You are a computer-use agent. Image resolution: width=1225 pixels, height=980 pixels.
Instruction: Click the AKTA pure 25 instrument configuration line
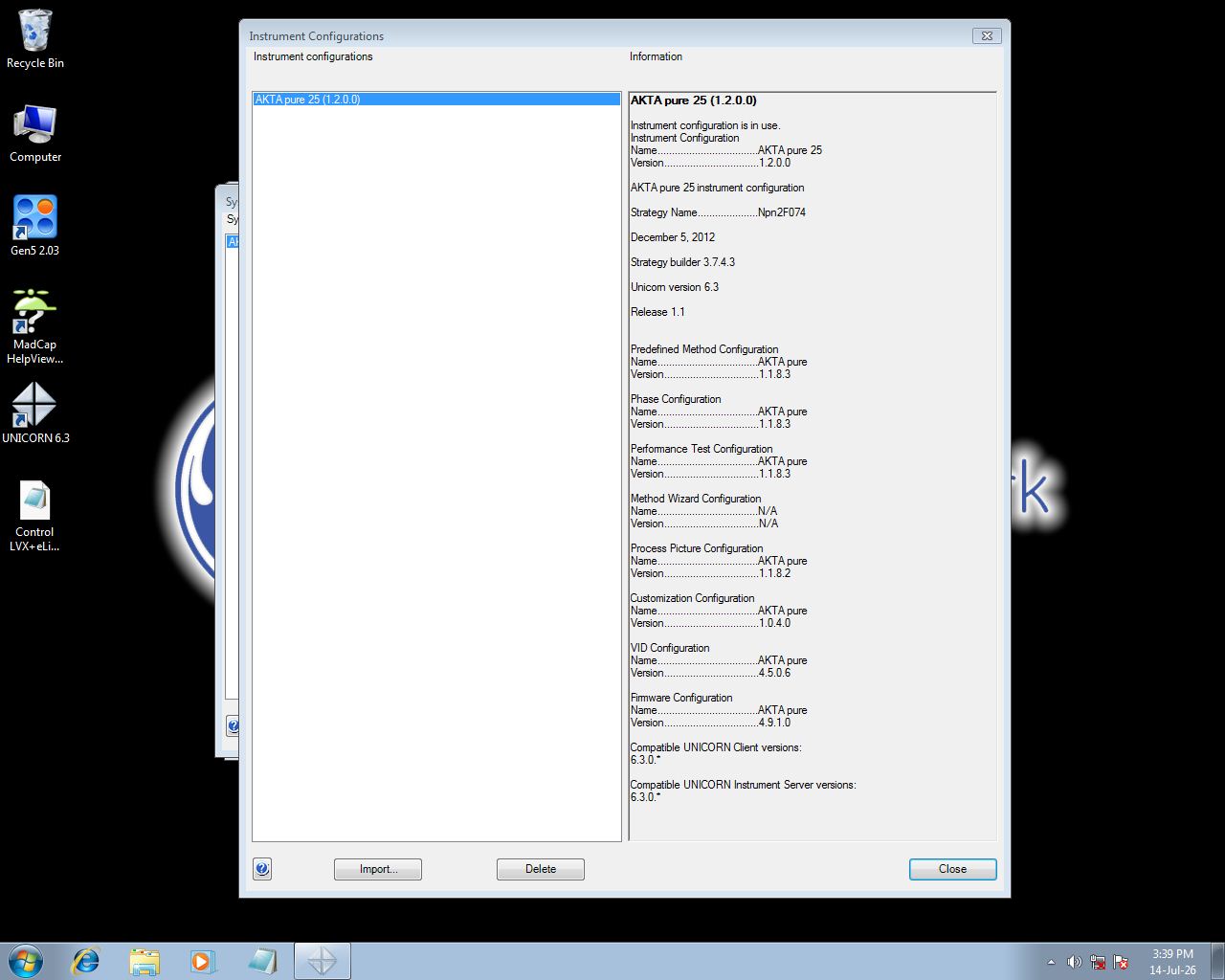coord(717,188)
